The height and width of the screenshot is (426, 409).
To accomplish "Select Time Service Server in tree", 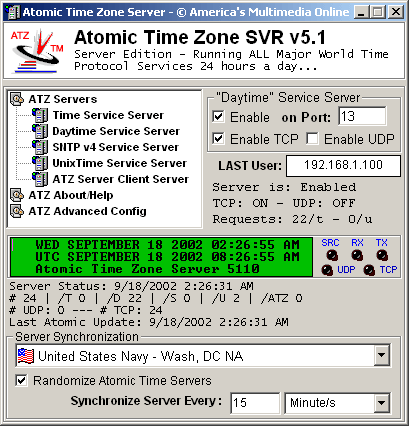I will pyautogui.click(x=108, y=115).
